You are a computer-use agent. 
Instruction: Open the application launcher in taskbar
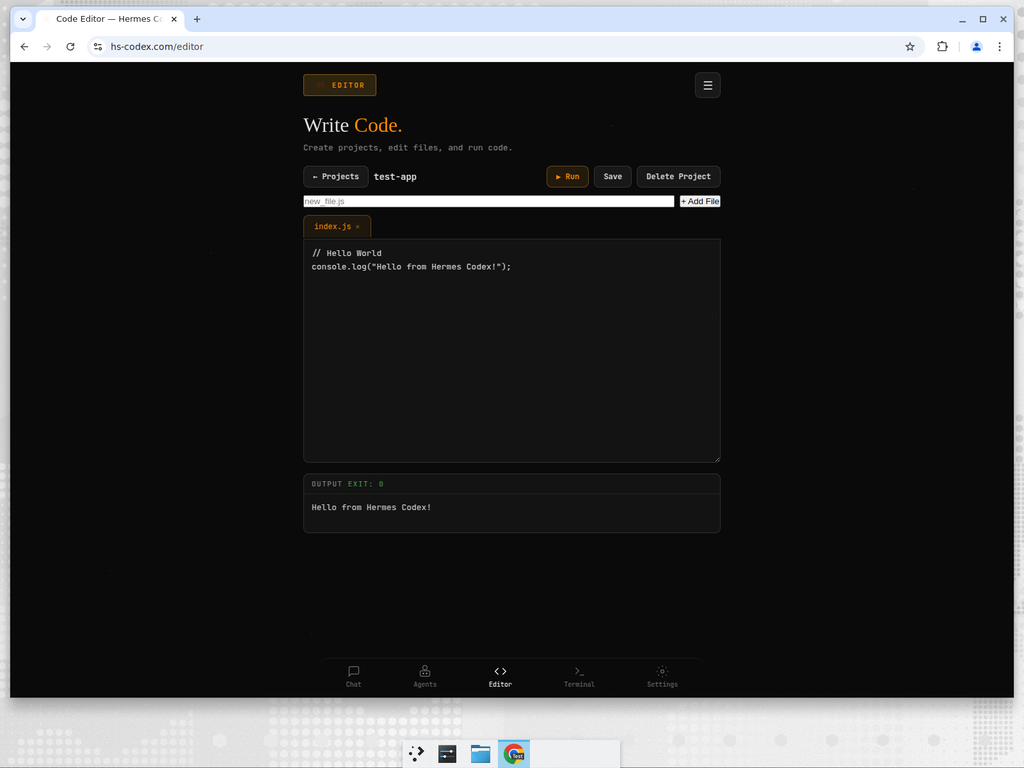416,754
